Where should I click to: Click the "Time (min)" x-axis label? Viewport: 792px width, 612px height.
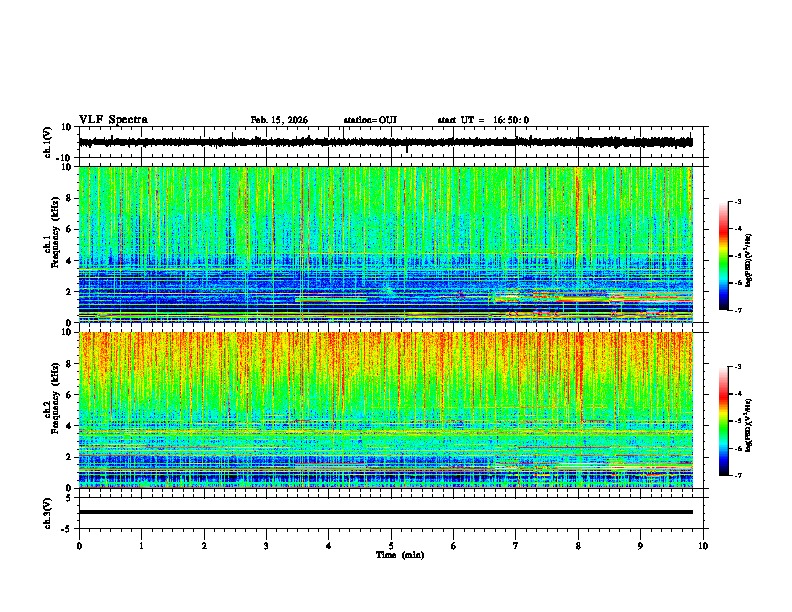click(400, 555)
